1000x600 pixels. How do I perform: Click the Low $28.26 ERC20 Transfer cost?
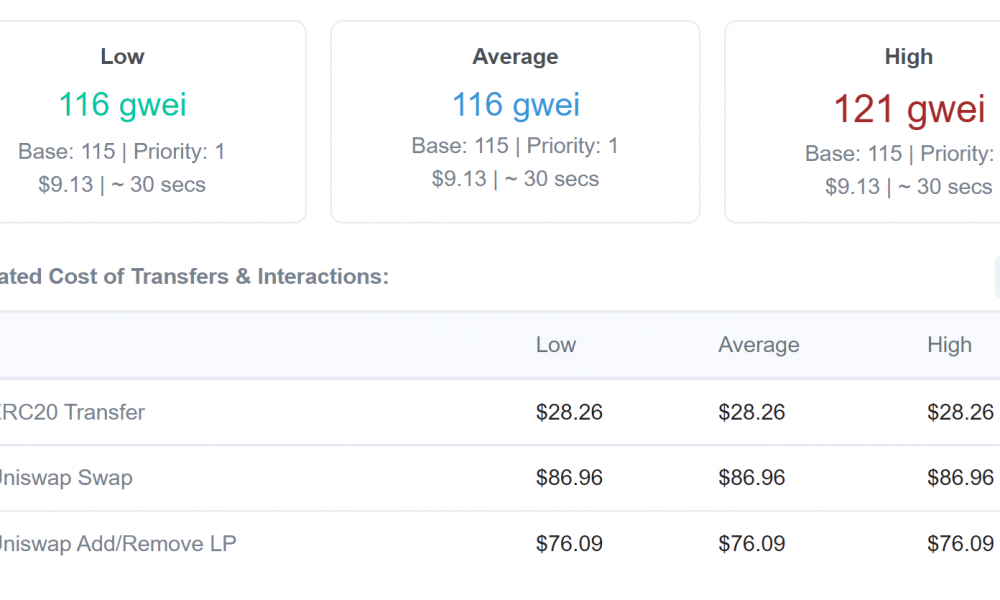[569, 413]
